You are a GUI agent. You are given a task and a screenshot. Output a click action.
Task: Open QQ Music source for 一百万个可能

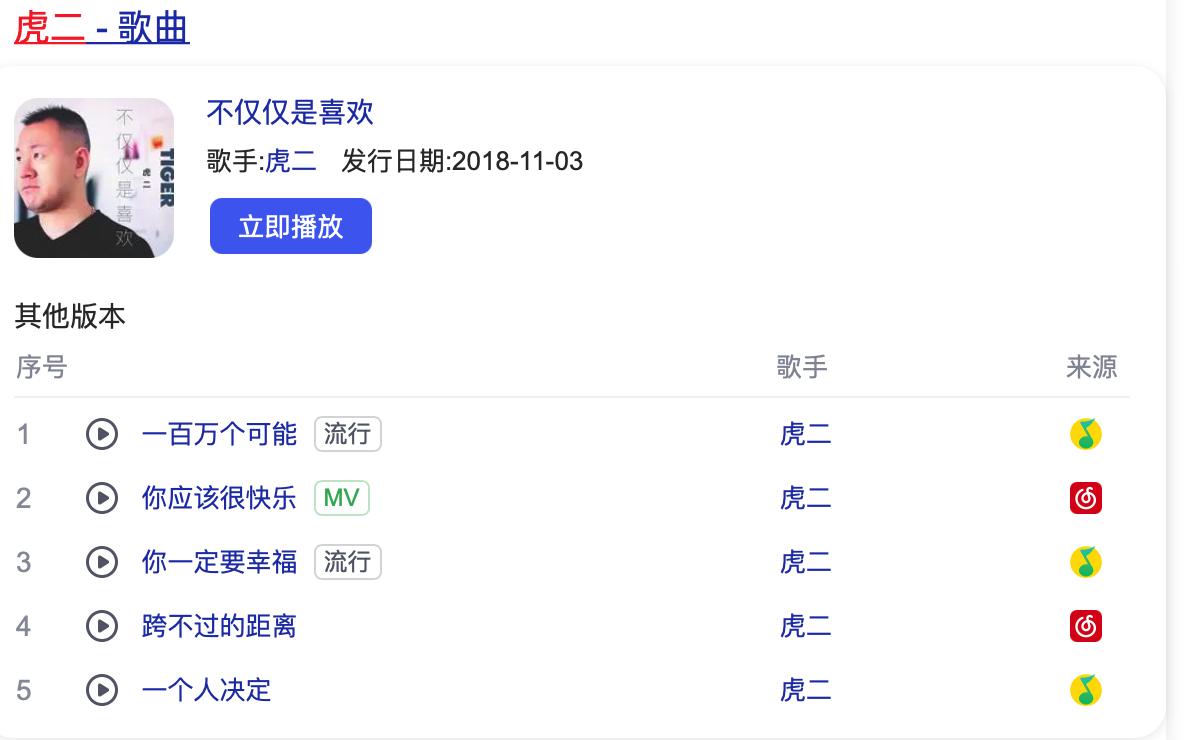[x=1085, y=434]
